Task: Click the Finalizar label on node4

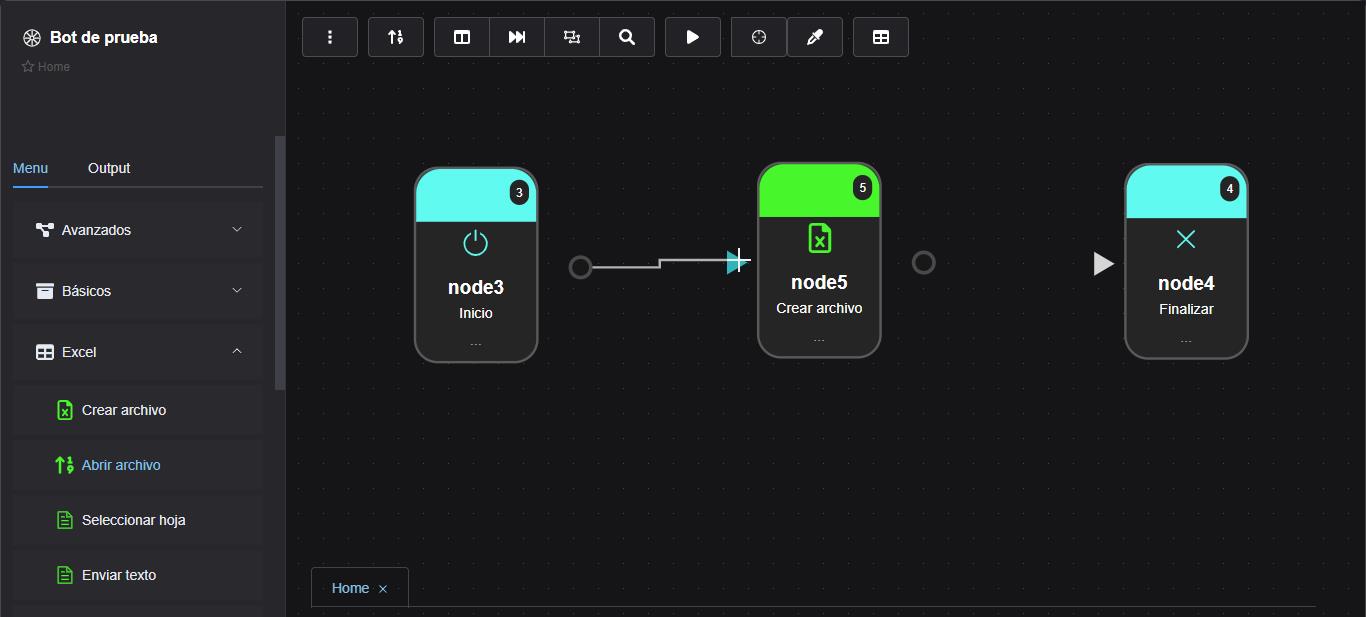Action: pos(1186,309)
